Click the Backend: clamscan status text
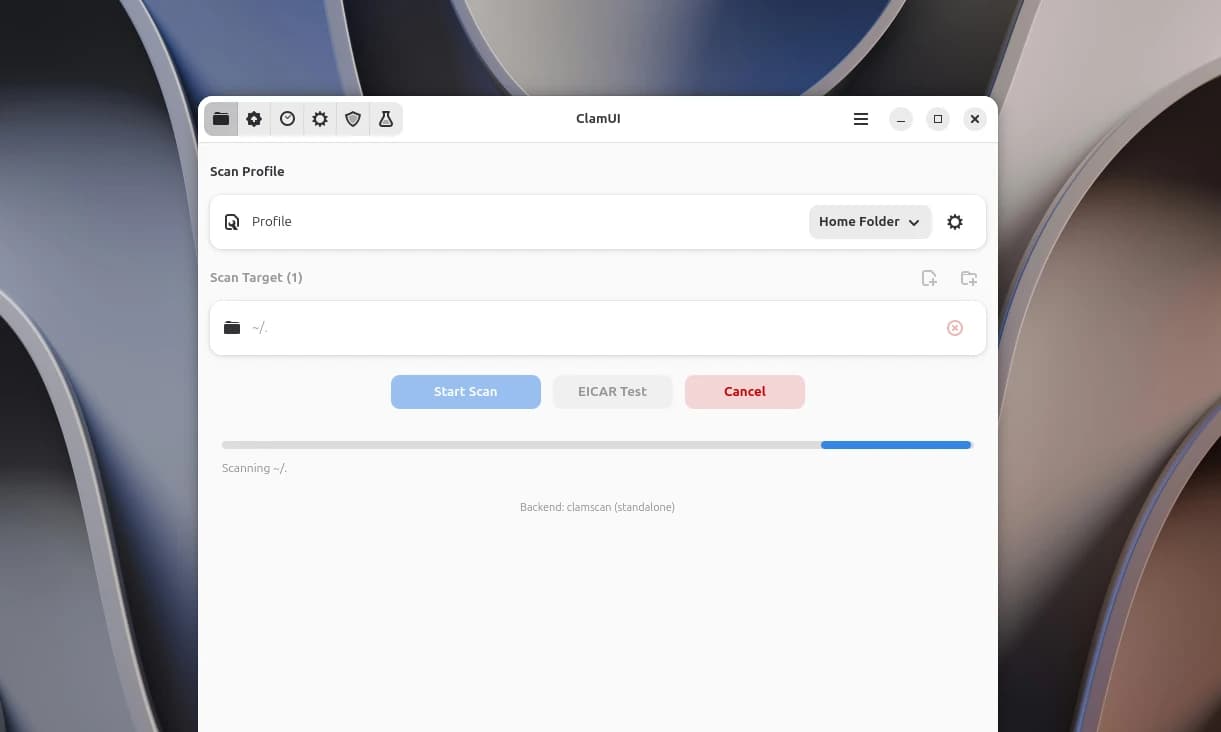This screenshot has height=732, width=1221. (597, 507)
